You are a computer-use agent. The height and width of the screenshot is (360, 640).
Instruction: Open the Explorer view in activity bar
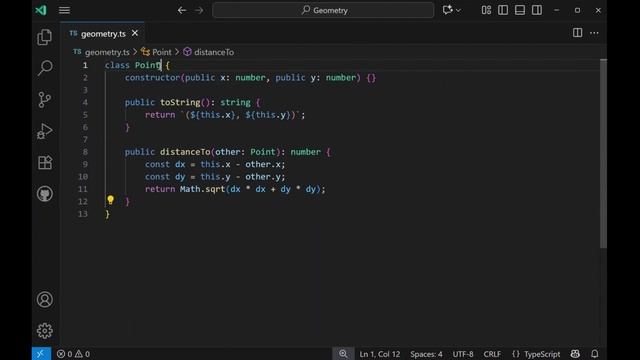(45, 37)
